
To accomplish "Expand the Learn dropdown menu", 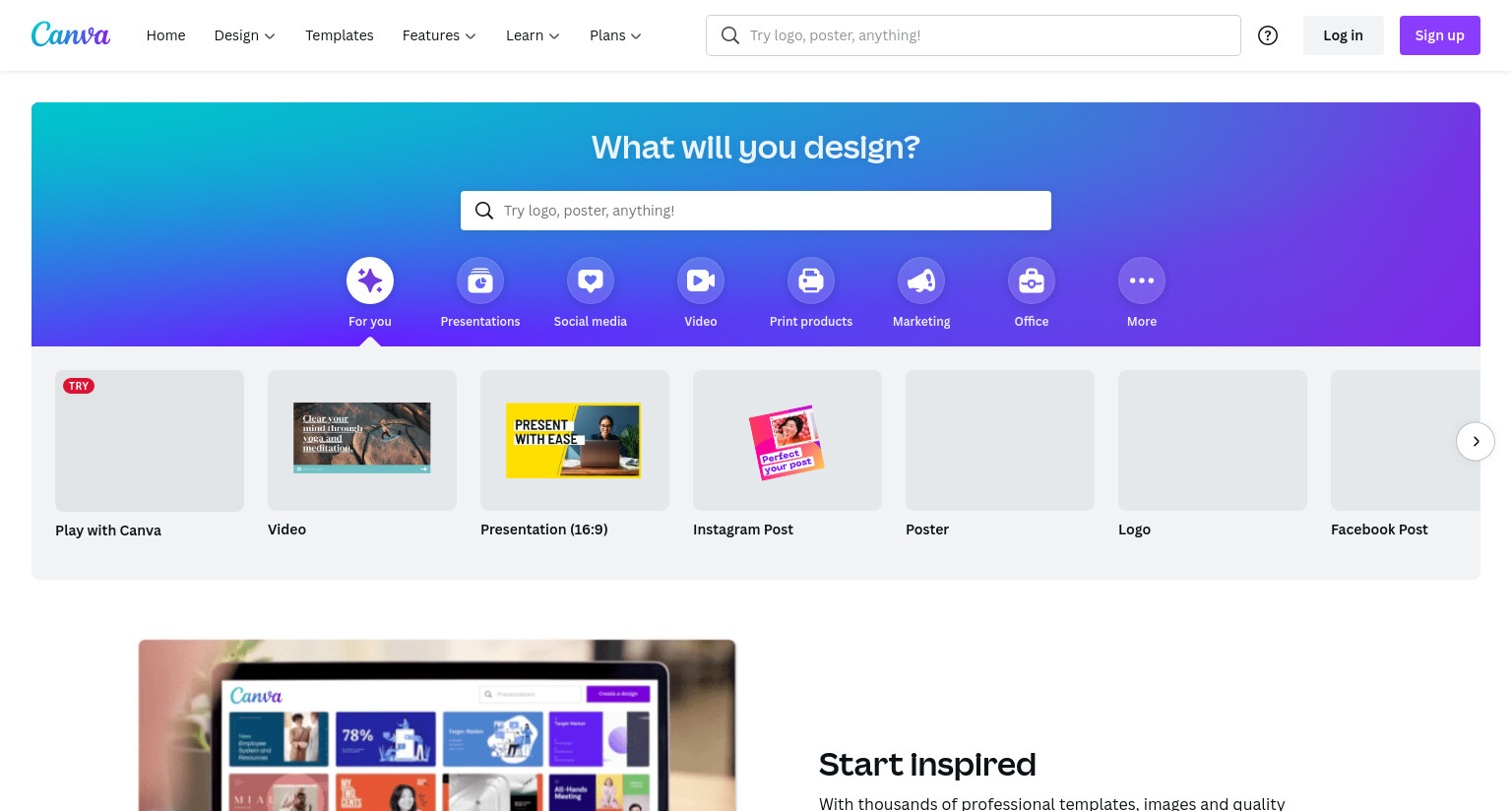I will 533,35.
